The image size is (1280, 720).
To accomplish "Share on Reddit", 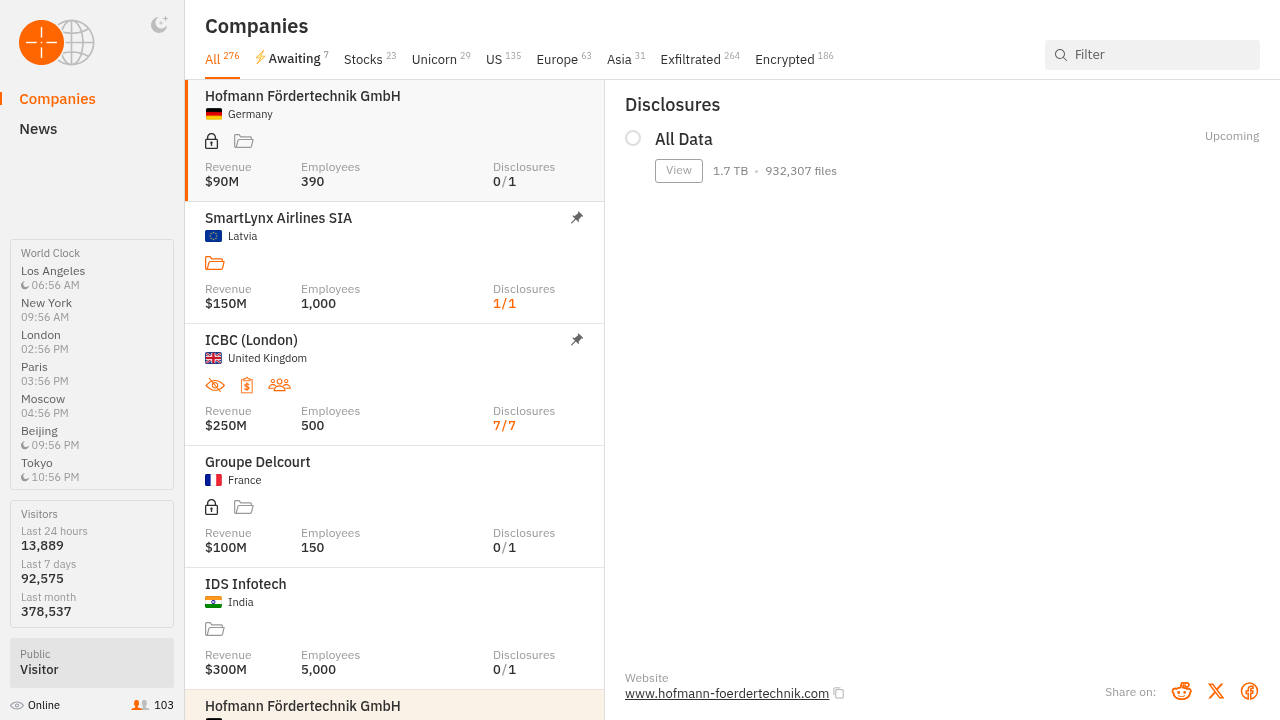I will (1182, 691).
